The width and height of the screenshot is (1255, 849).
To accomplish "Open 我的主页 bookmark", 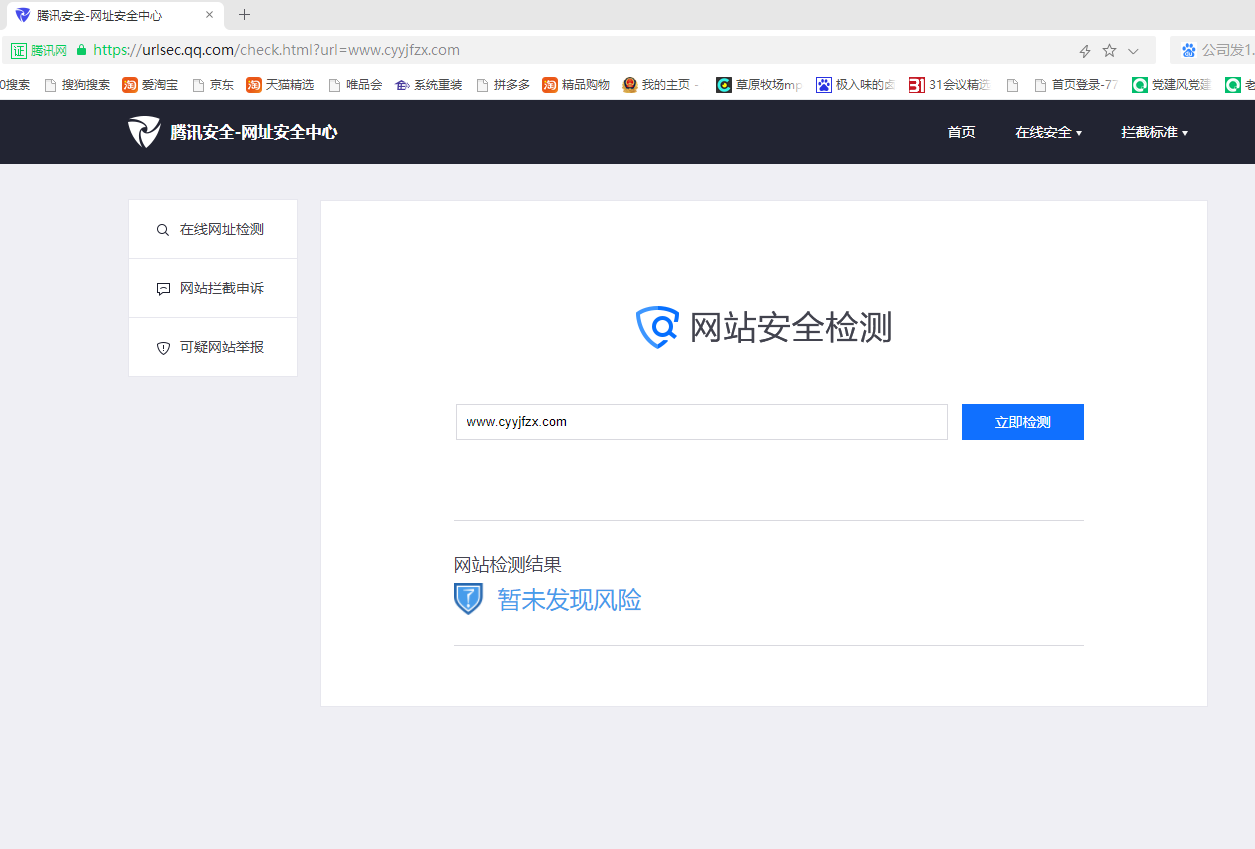I will pyautogui.click(x=661, y=85).
